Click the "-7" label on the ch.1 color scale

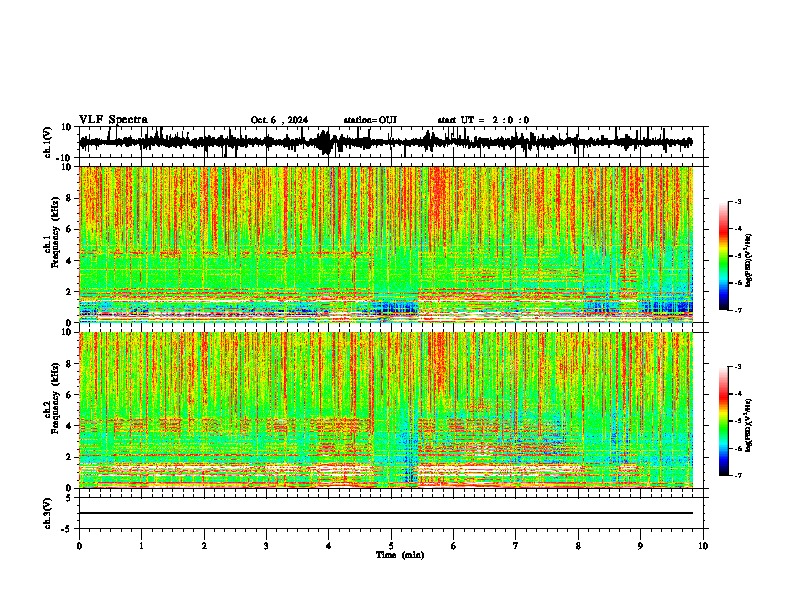[737, 310]
